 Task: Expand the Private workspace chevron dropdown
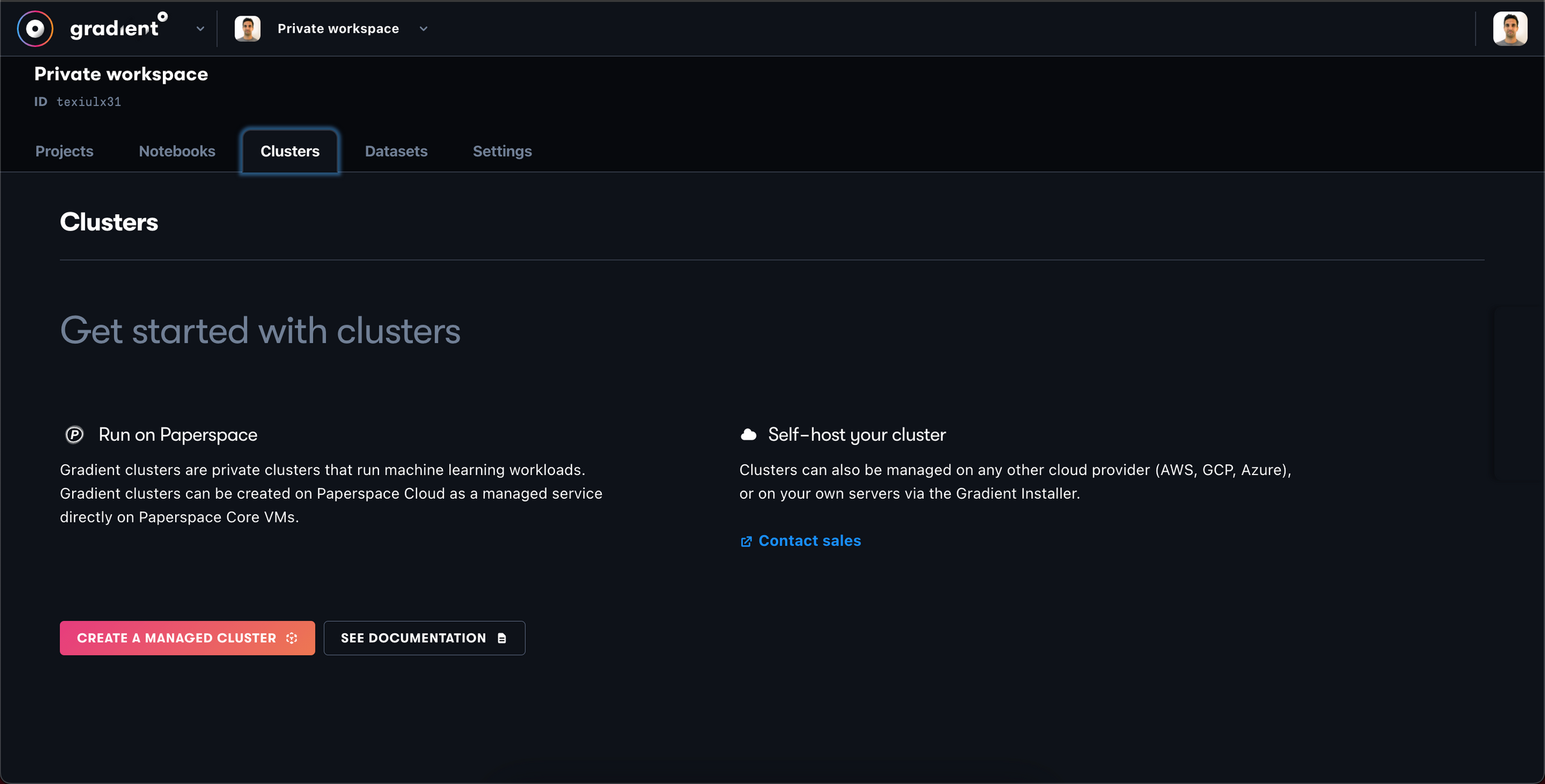424,29
